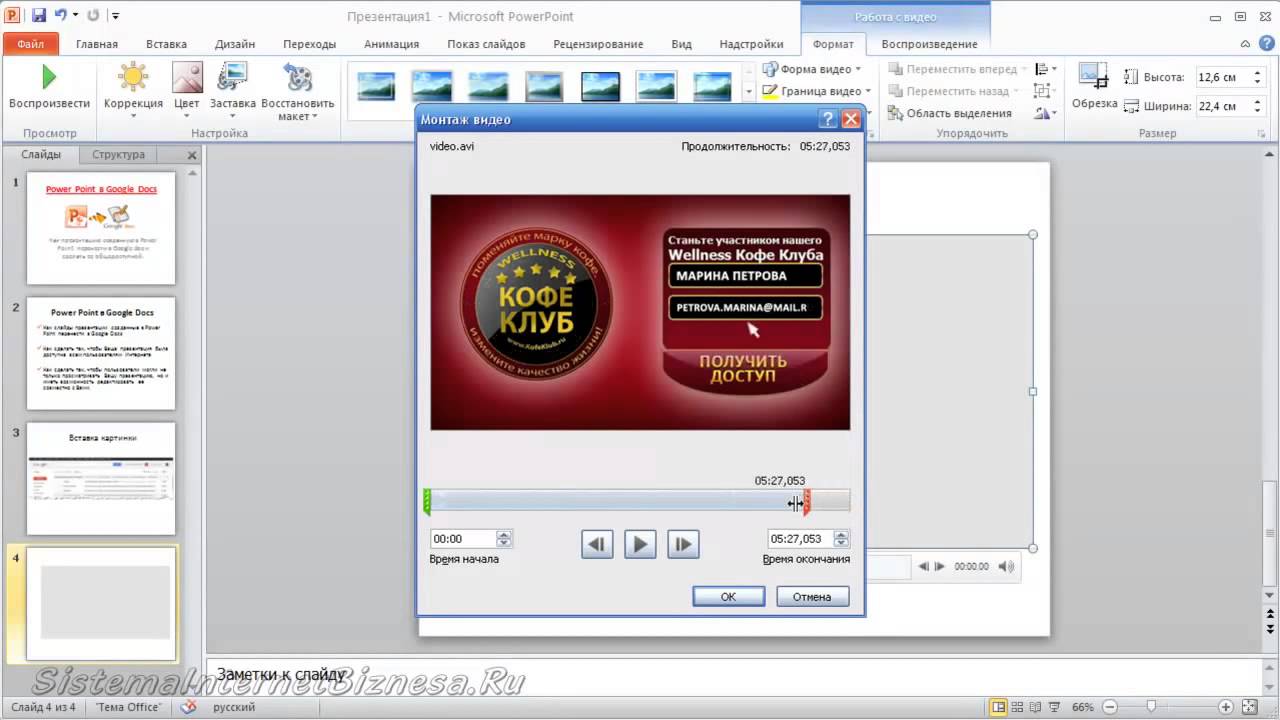Screen dimensions: 1280x720
Task: Click Отмена in Монтаж видео dialog
Action: pos(812,596)
